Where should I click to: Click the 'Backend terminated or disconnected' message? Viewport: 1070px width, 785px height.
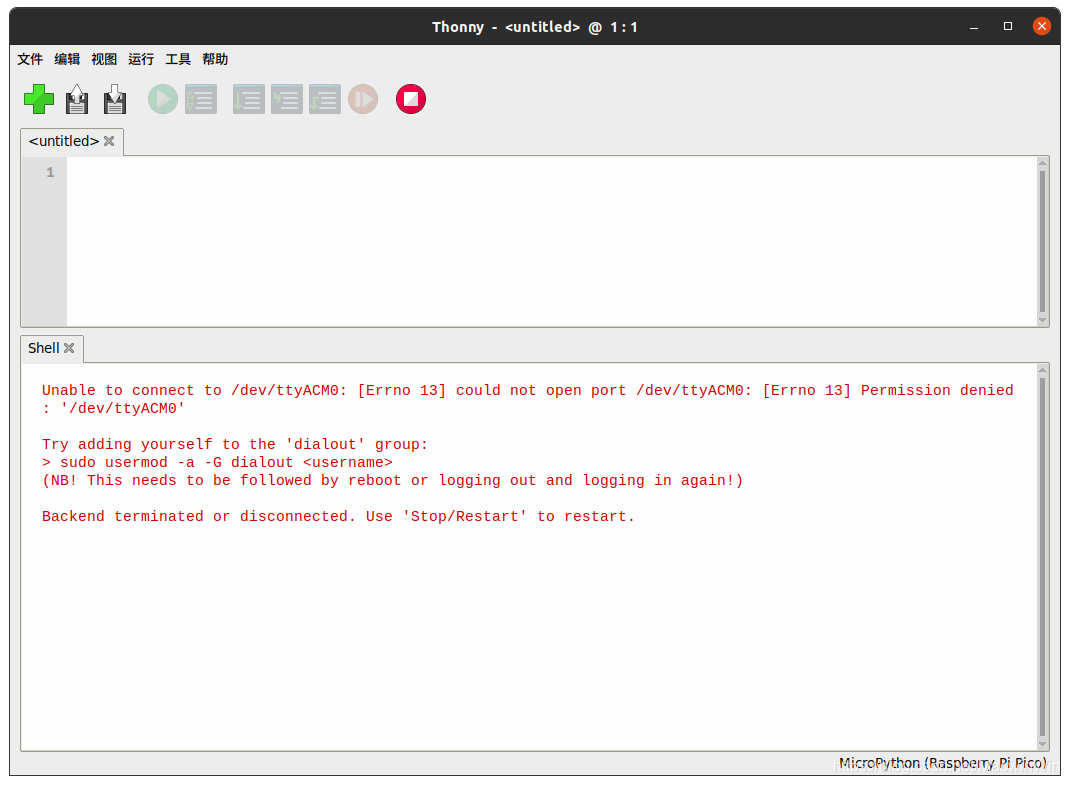(338, 517)
